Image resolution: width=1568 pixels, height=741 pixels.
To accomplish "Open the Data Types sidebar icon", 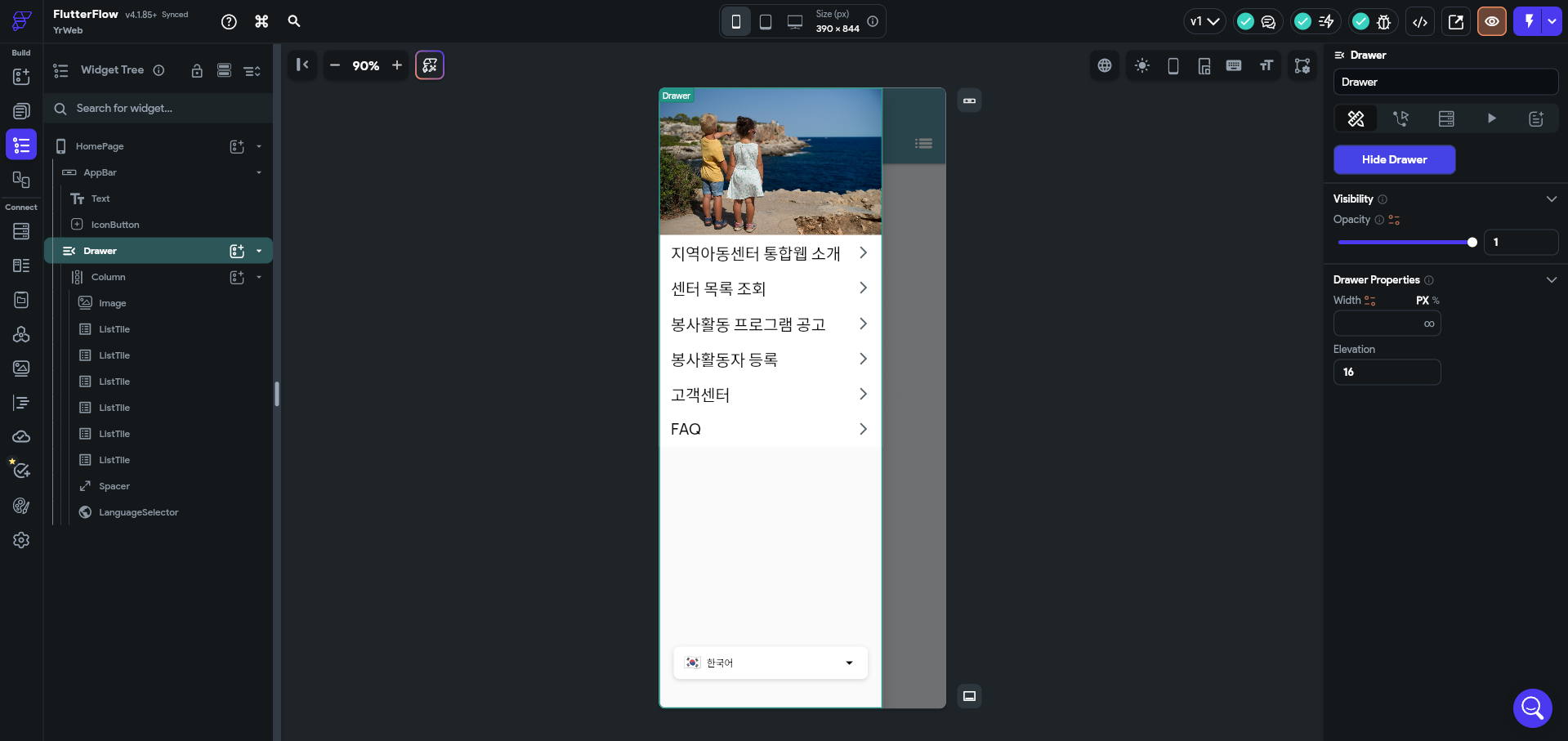I will click(21, 266).
